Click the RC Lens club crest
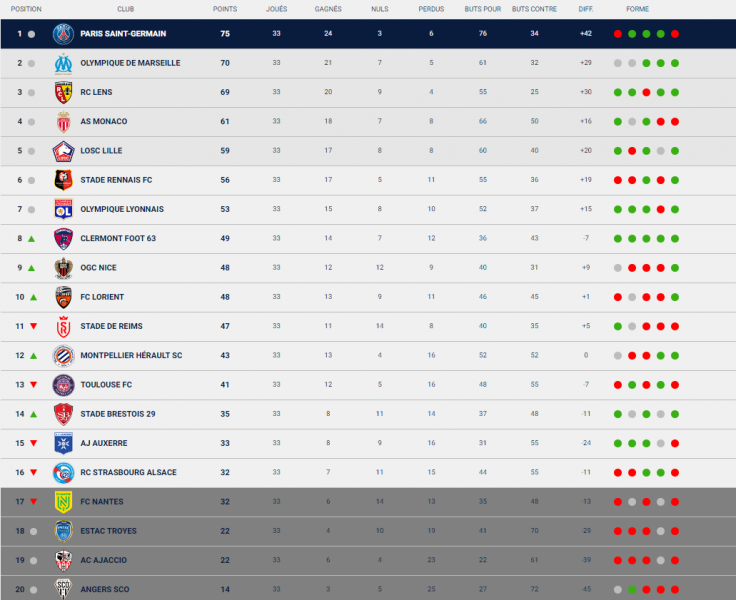 click(x=64, y=92)
